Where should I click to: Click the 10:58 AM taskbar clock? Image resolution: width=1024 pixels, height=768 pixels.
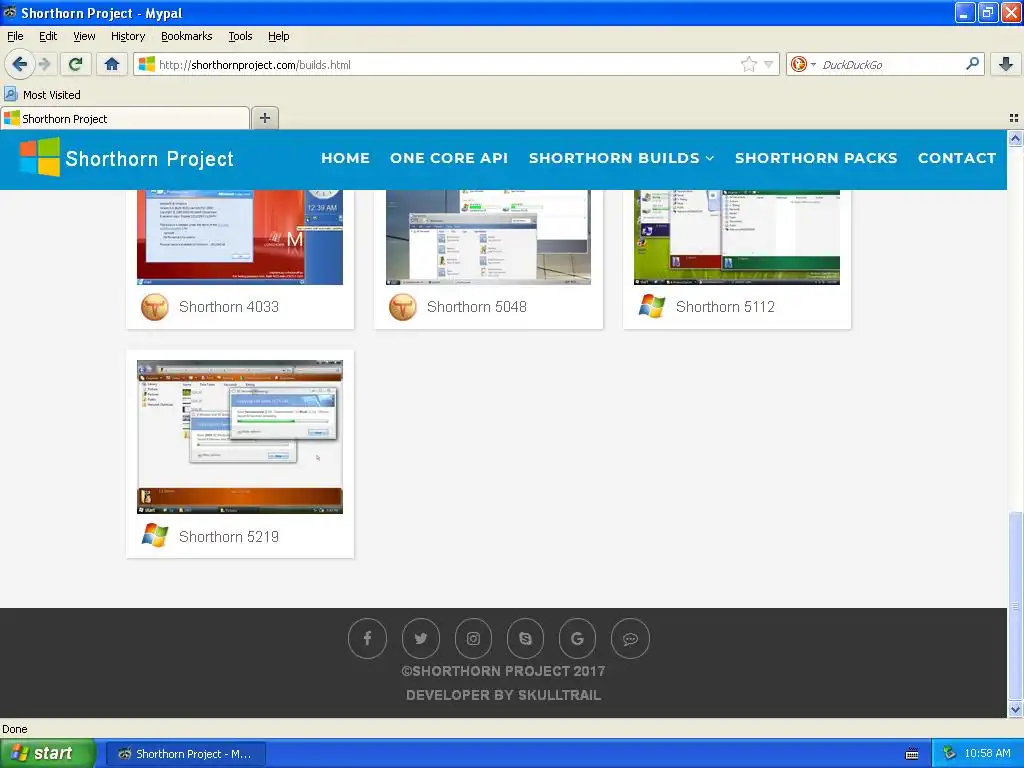click(987, 754)
